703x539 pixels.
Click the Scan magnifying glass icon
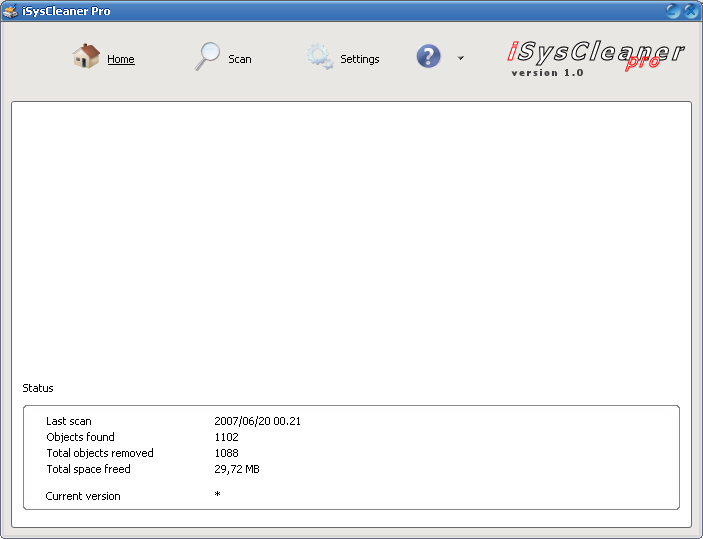[x=207, y=57]
